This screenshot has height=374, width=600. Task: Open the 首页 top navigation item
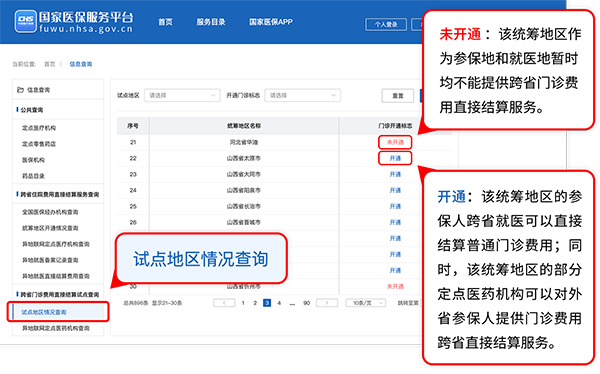tap(165, 22)
